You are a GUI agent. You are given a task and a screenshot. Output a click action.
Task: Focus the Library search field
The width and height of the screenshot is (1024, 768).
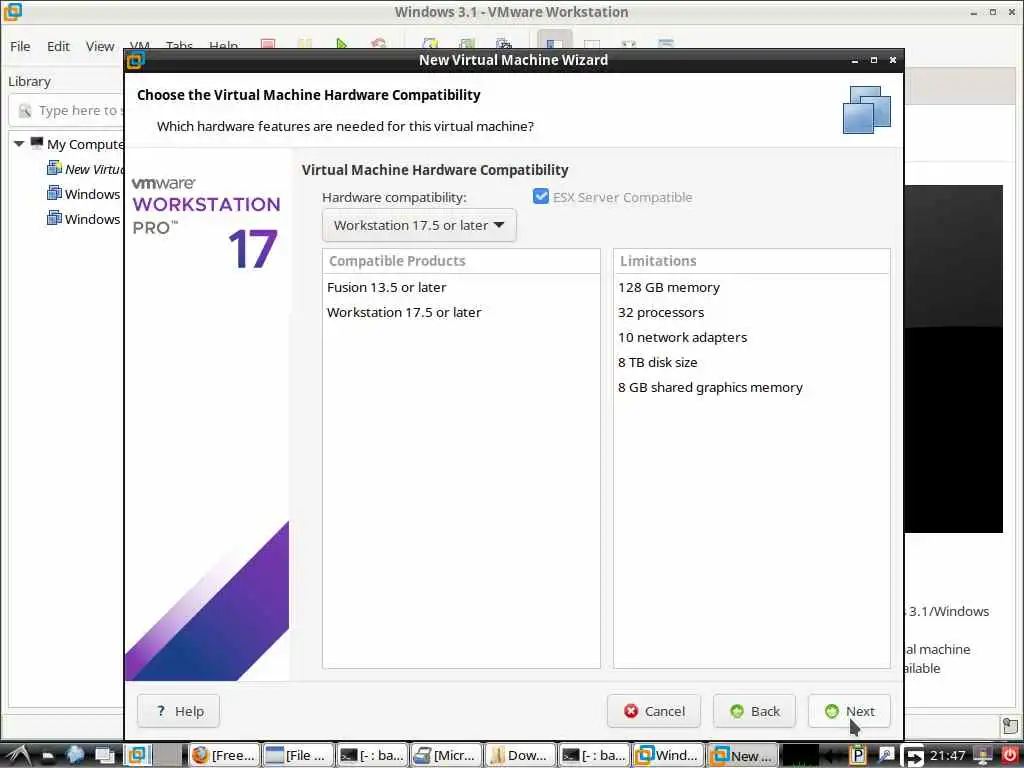pos(66,110)
